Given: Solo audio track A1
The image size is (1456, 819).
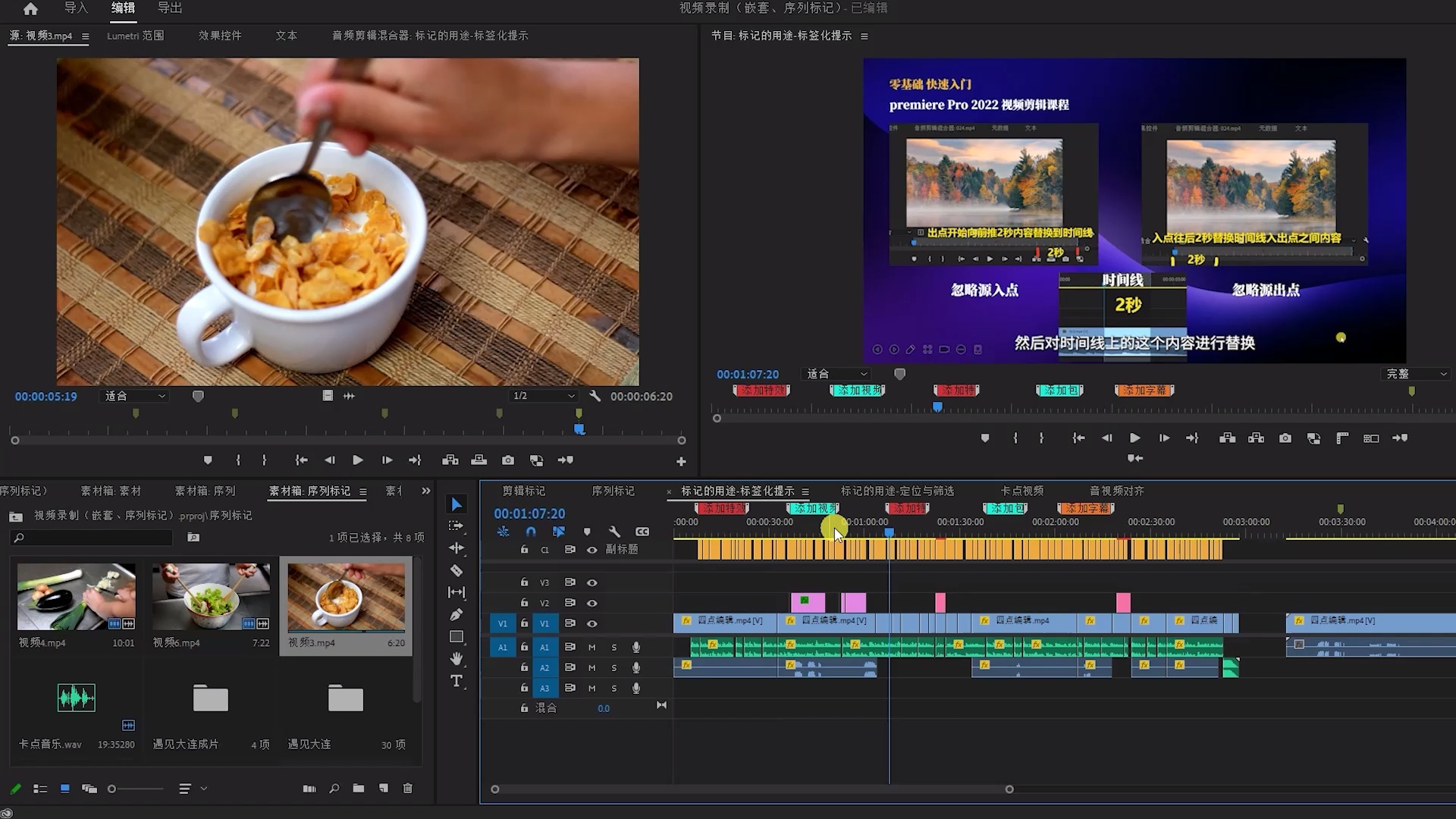Looking at the screenshot, I should [x=614, y=647].
